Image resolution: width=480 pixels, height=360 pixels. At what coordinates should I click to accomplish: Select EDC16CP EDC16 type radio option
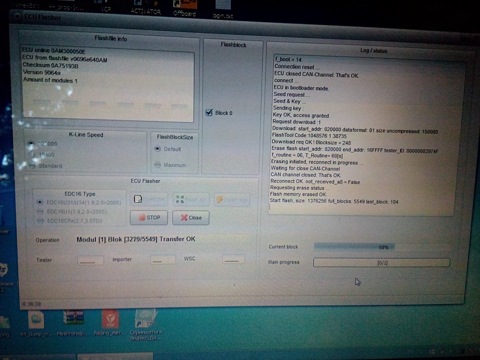40,221
